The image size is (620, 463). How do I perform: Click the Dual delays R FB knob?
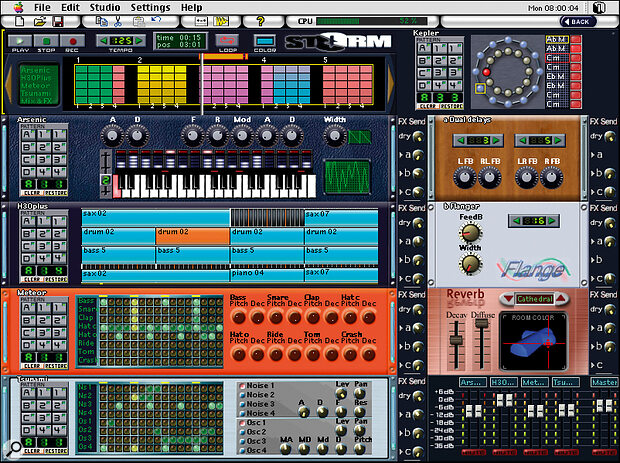(x=551, y=177)
